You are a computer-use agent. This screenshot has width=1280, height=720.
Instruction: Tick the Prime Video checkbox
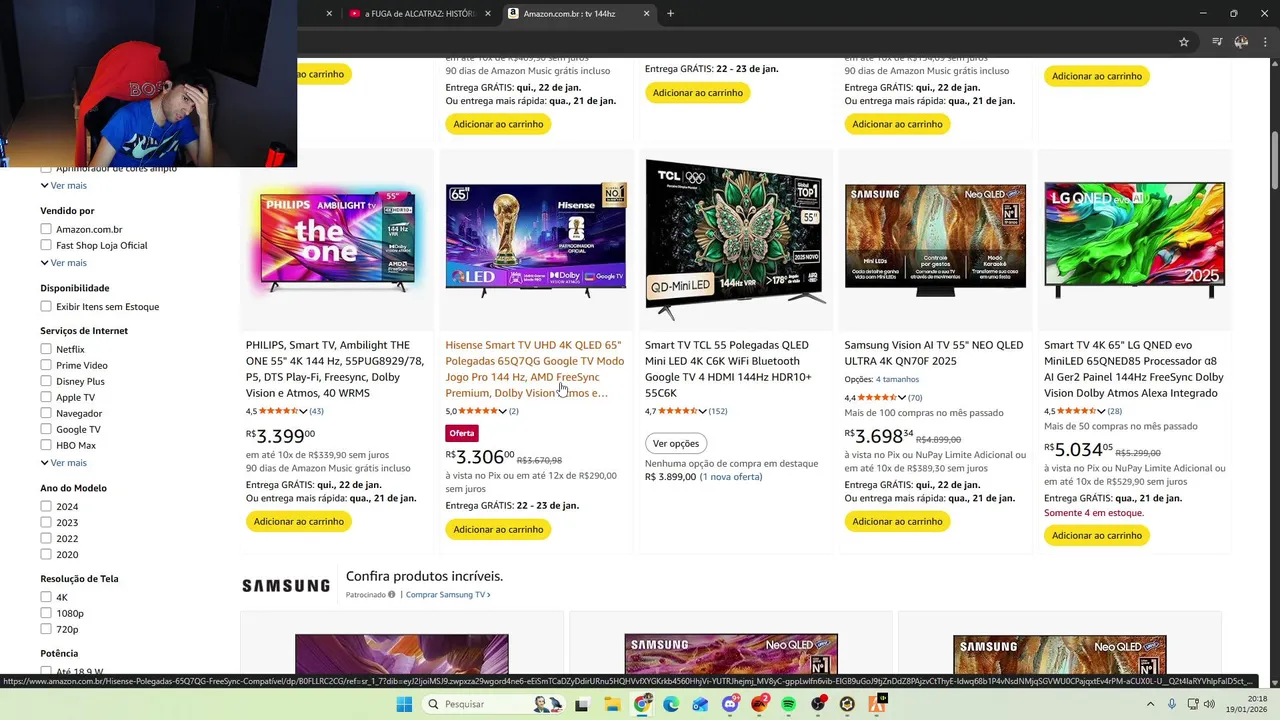46,365
